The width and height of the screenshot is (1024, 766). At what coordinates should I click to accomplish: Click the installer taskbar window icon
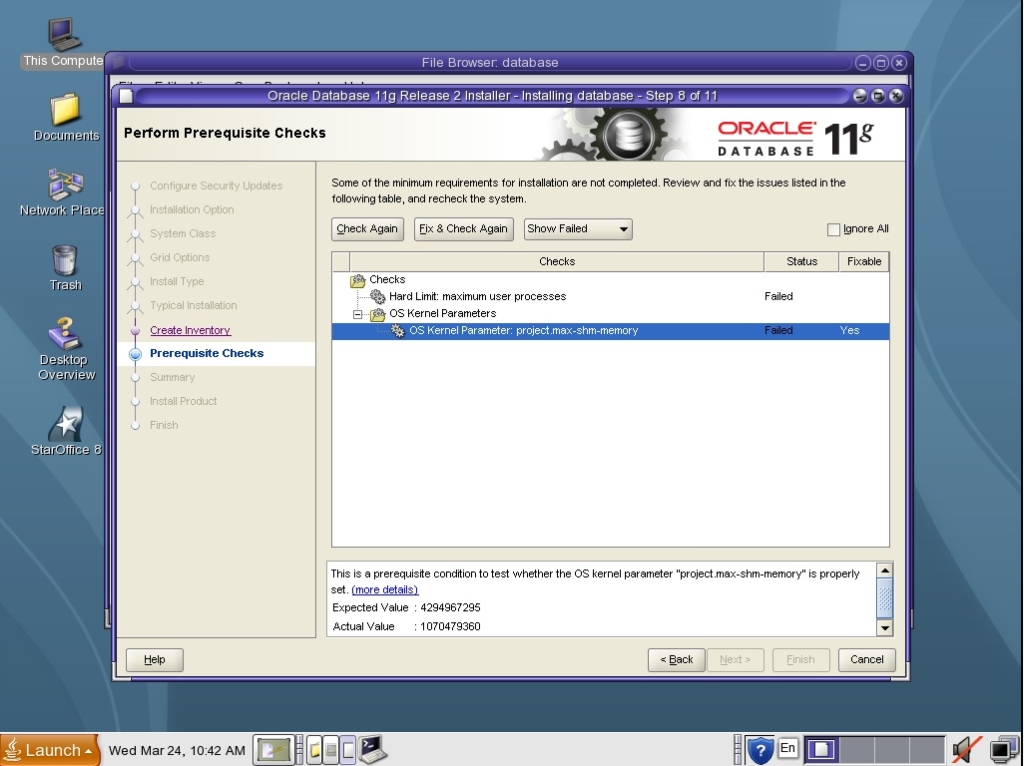tap(348, 750)
